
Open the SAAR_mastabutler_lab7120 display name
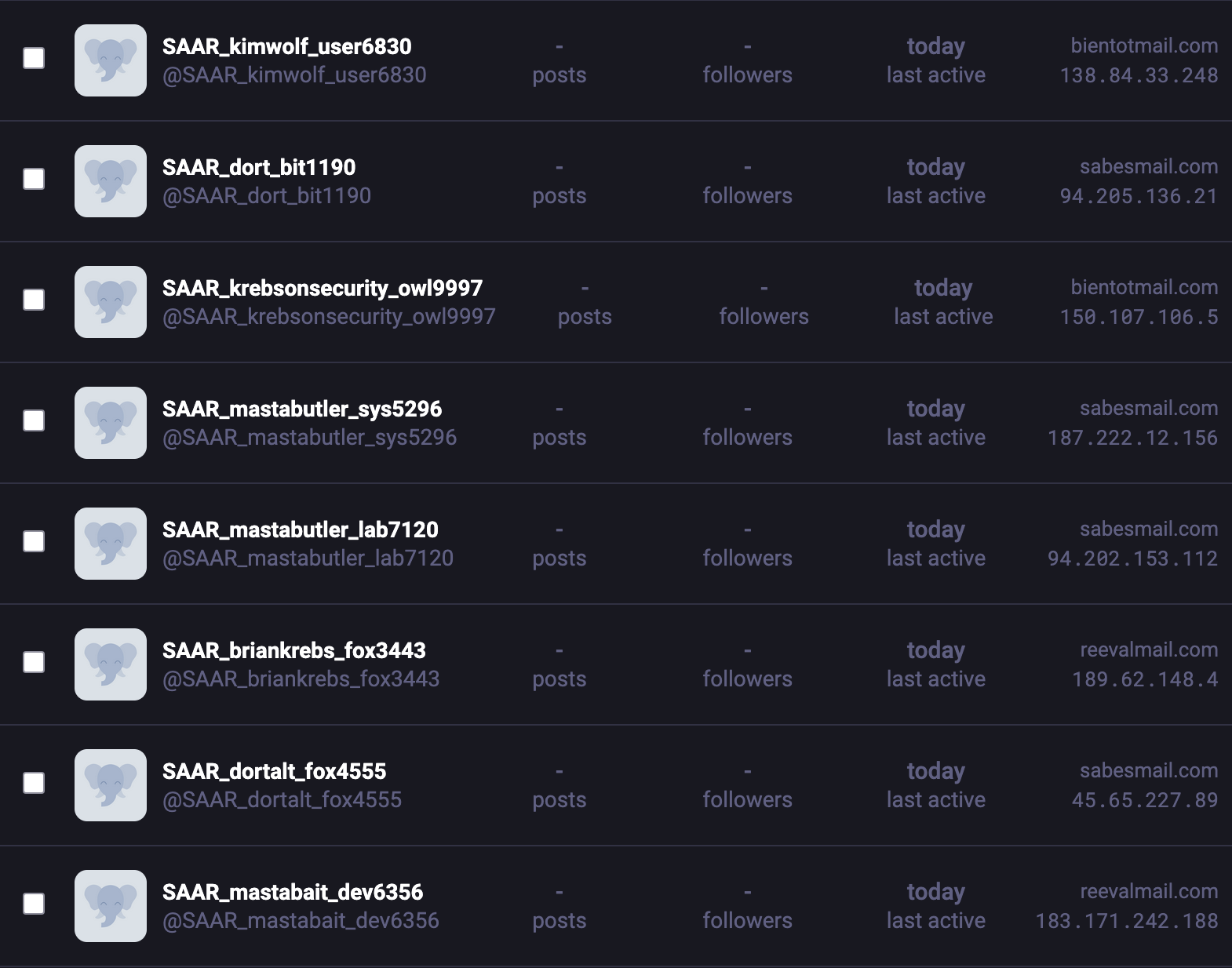pos(300,529)
